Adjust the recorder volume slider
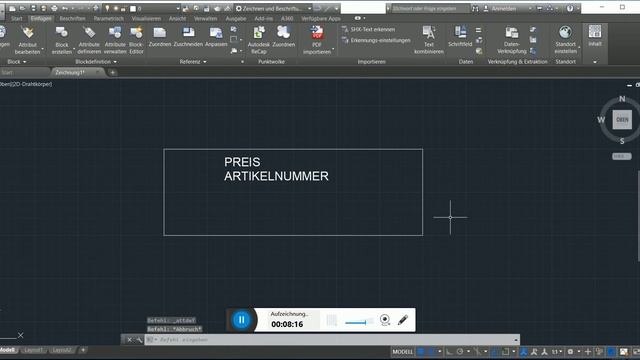Viewport: 640px width, 360px height. tap(359, 322)
